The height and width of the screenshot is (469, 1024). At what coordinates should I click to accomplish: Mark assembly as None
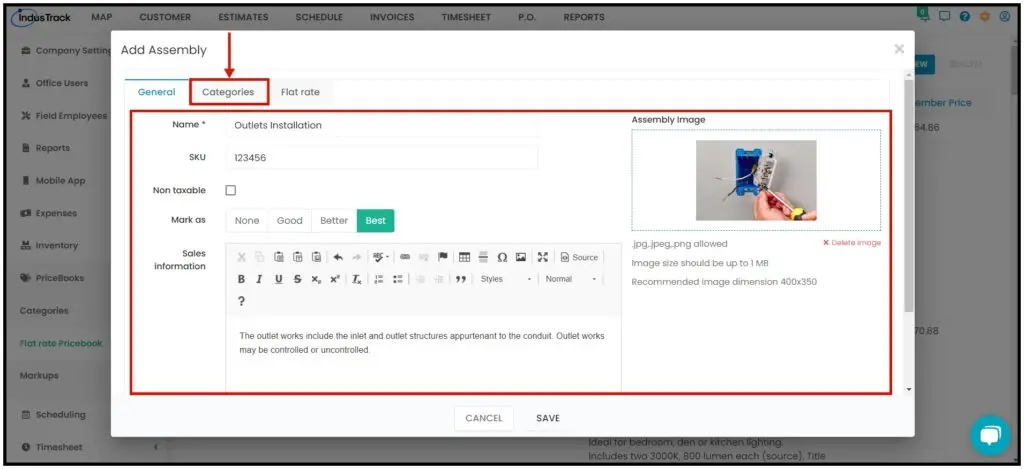point(247,221)
